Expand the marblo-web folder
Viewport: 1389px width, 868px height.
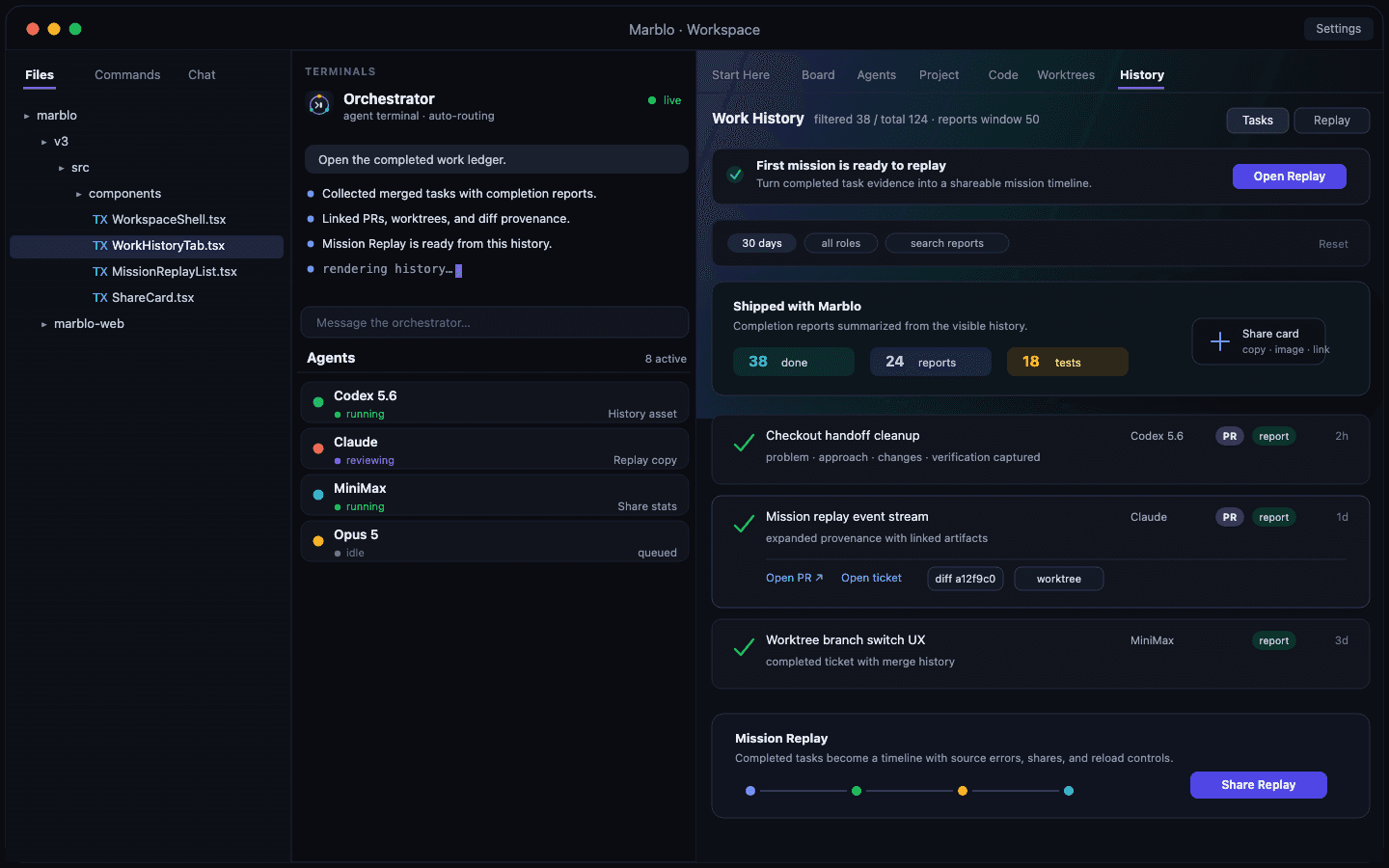43,325
